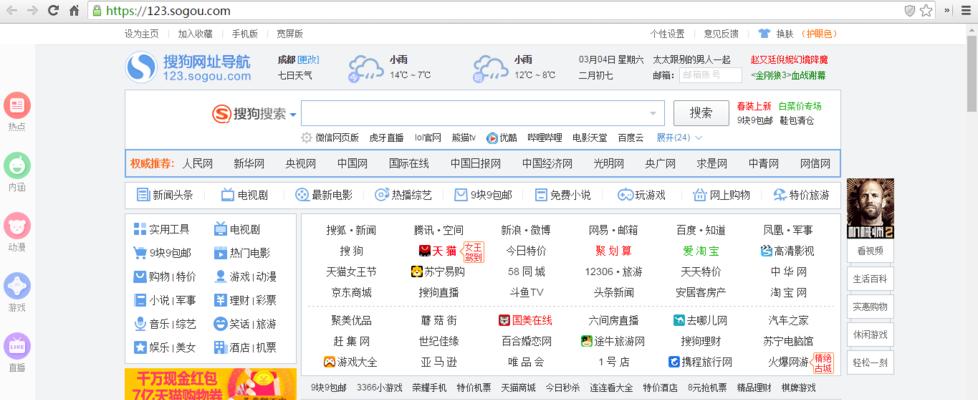This screenshot has height=400, width=978.
Task: Open 携程旅行网 link
Action: click(700, 362)
